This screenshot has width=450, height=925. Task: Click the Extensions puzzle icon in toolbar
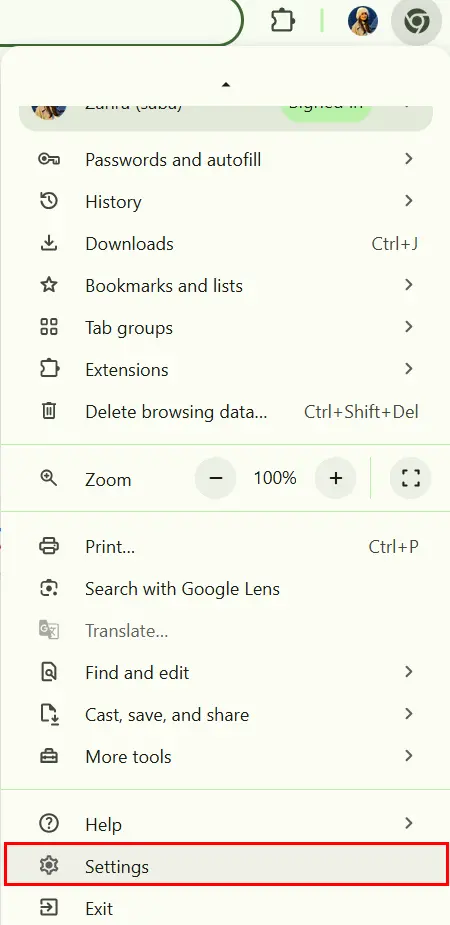point(283,22)
